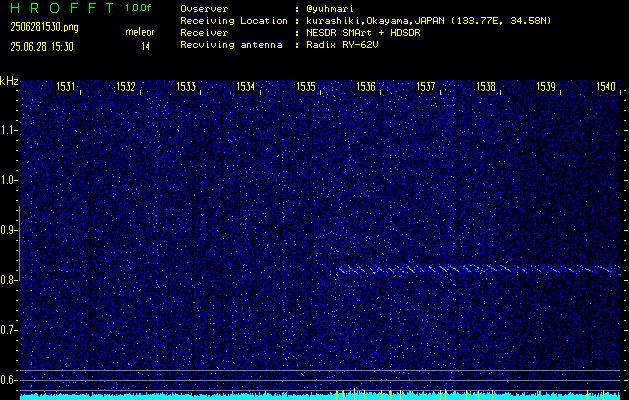Click the 1532 time marker
The image size is (629, 400).
[x=126, y=86]
